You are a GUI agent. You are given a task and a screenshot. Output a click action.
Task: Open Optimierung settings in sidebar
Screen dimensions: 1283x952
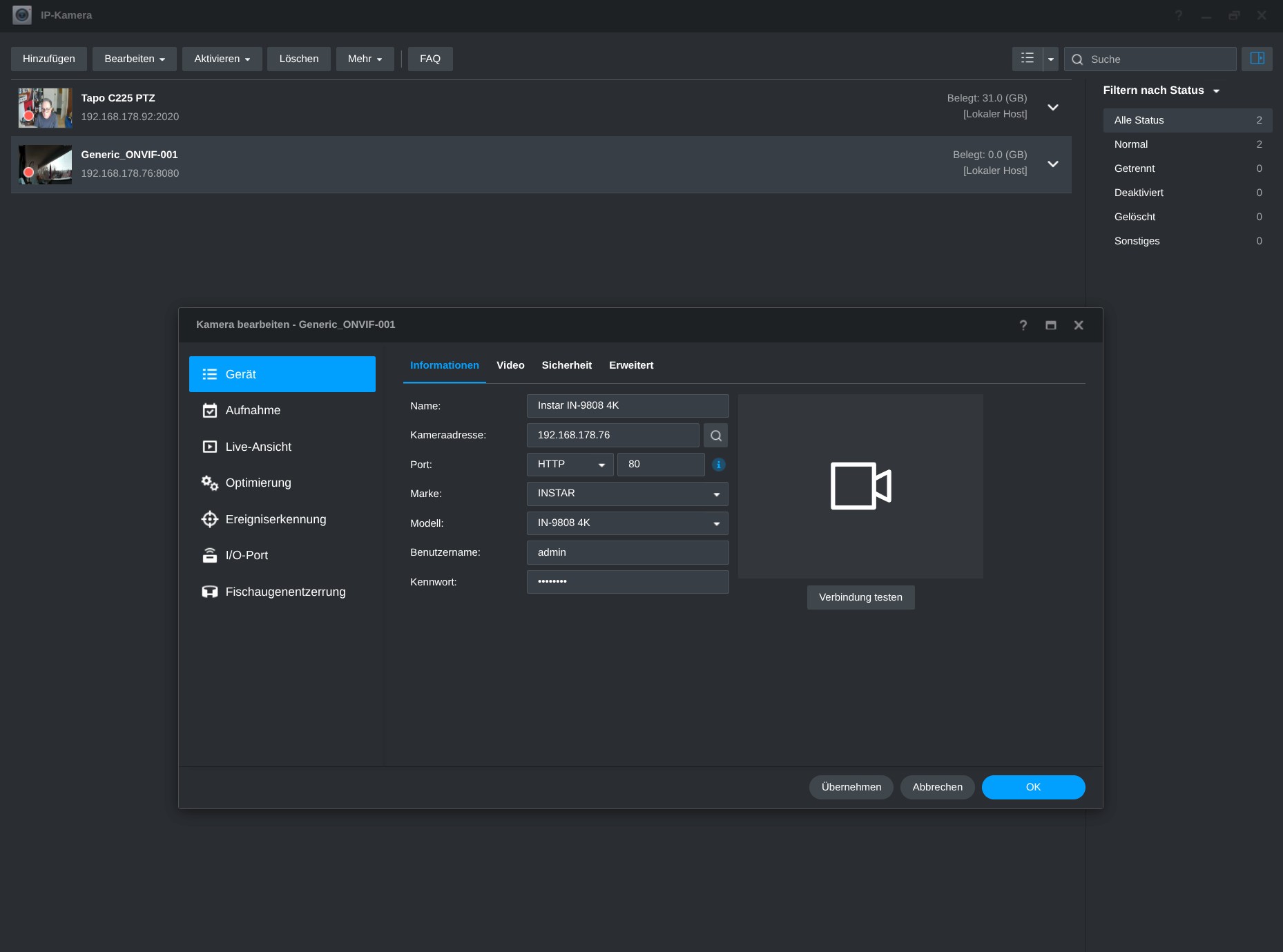[258, 483]
